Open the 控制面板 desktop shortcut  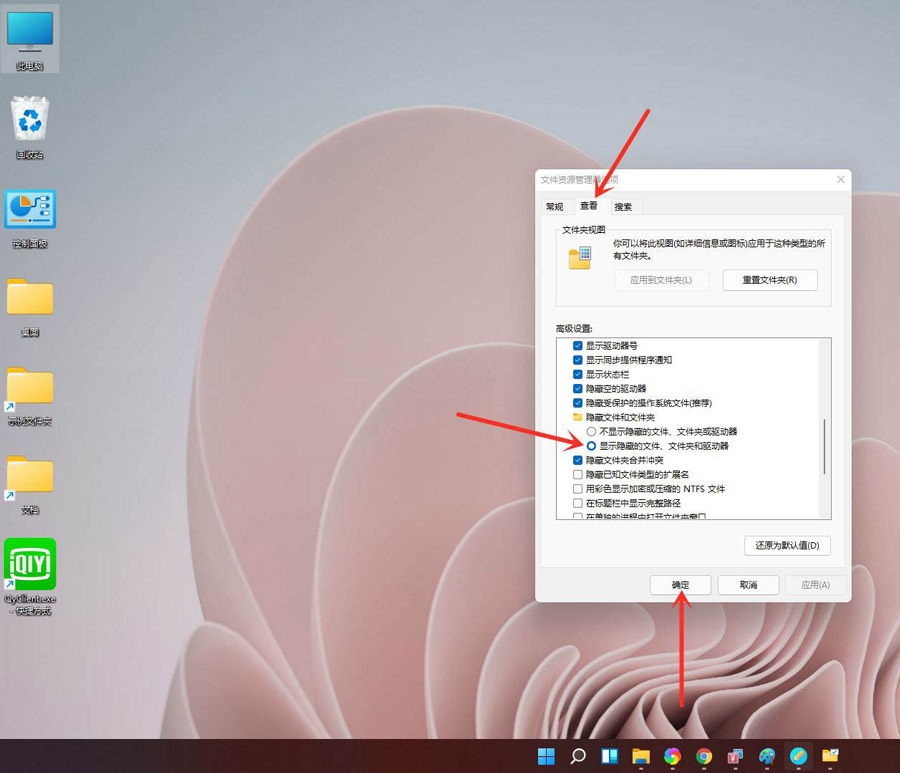click(30, 207)
